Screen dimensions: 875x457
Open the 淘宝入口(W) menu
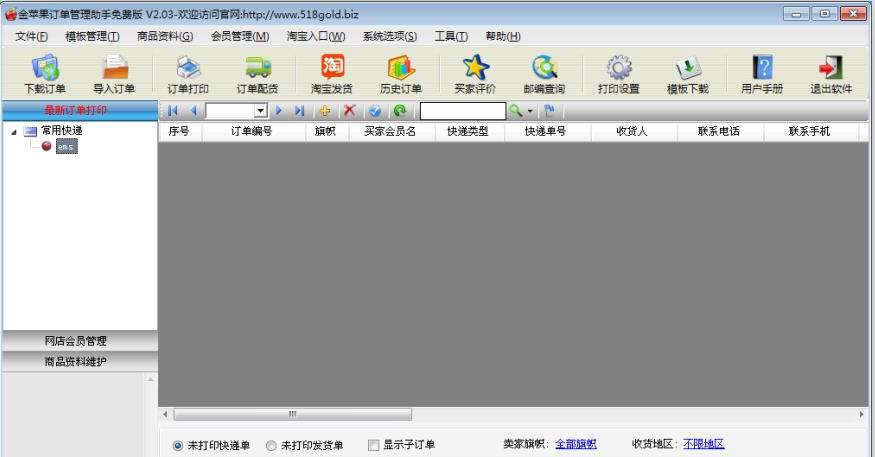pyautogui.click(x=316, y=36)
